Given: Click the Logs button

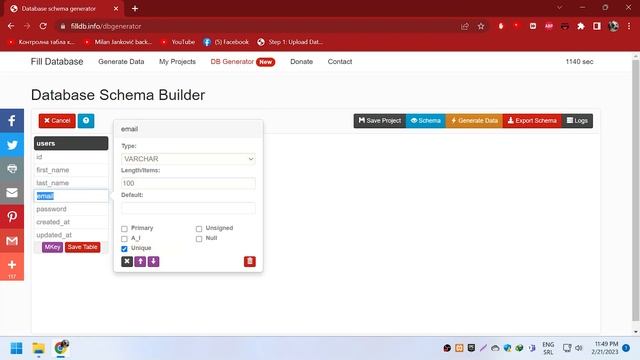Looking at the screenshot, I should (x=577, y=121).
